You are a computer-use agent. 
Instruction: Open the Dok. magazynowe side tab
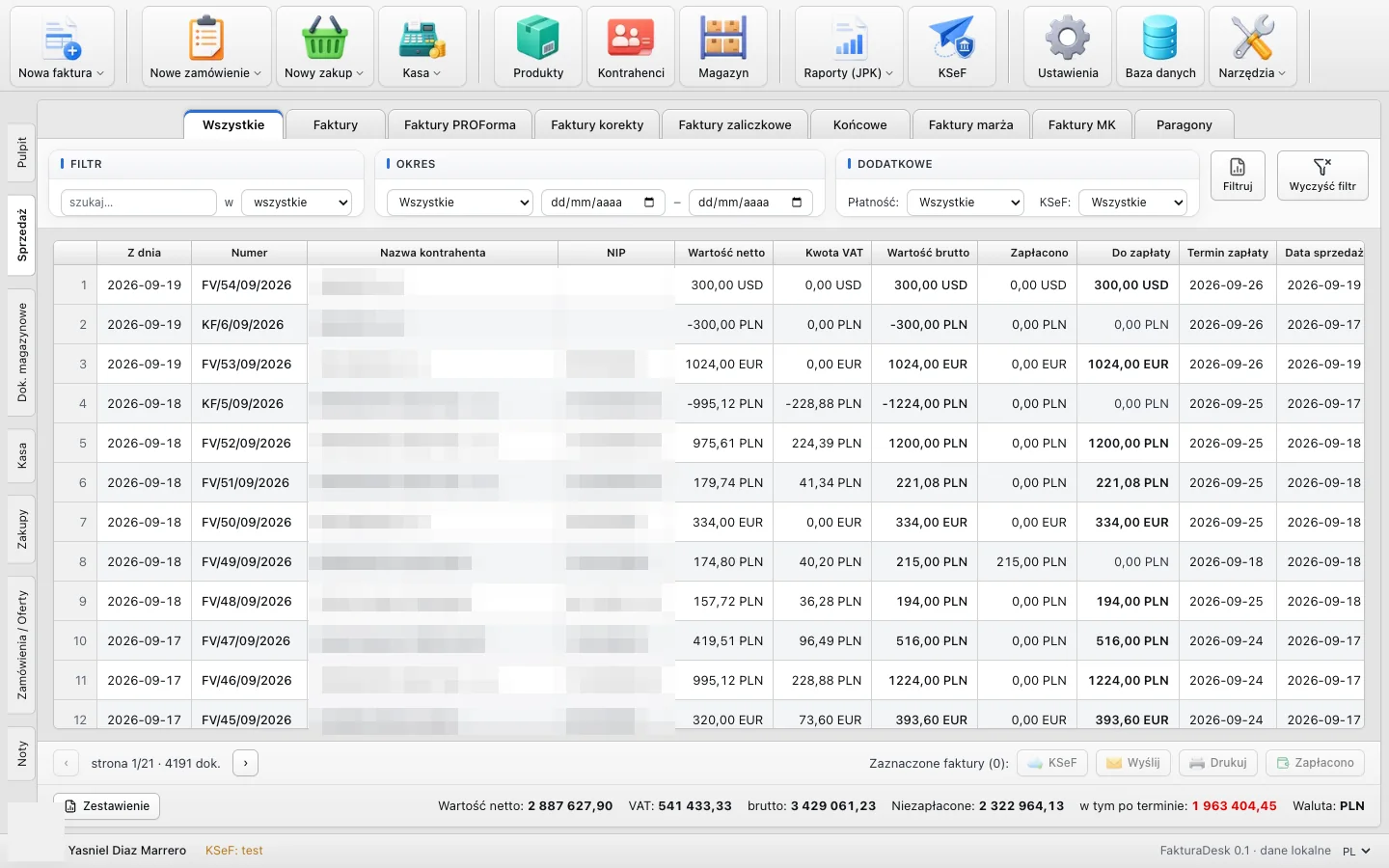pyautogui.click(x=21, y=353)
